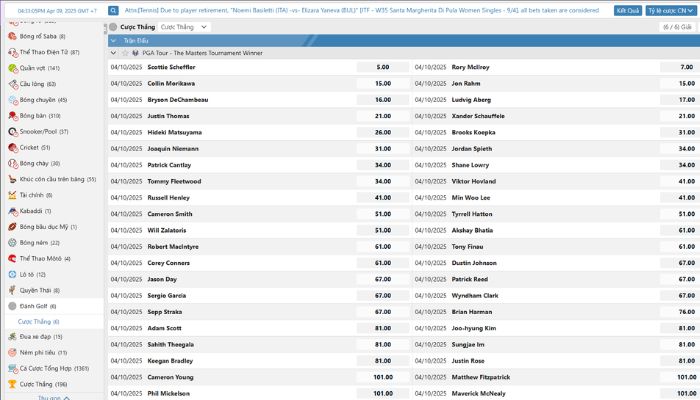Select the Bóng chày baseball icon

click(12, 163)
